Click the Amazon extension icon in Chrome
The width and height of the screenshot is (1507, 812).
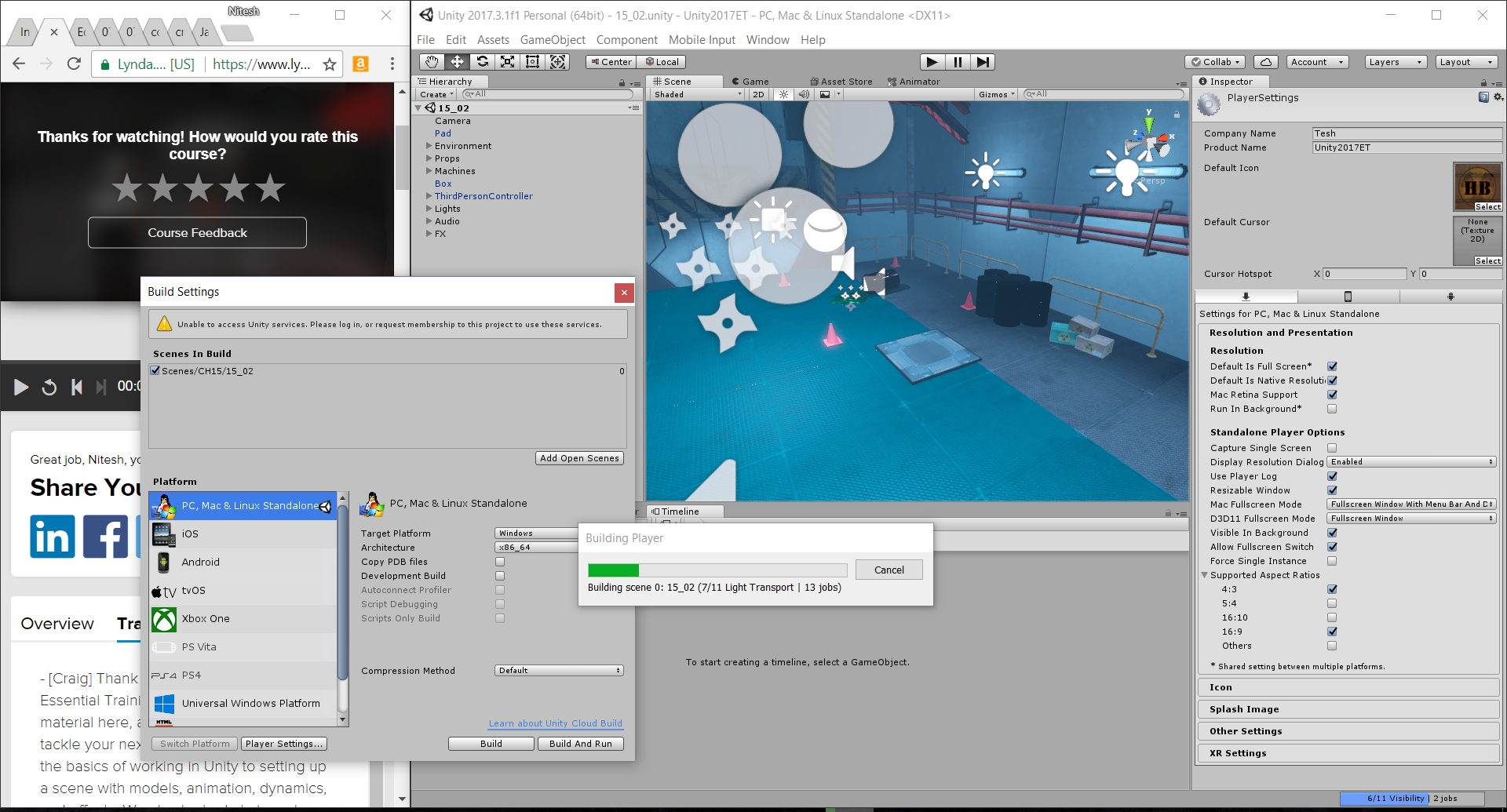click(x=361, y=64)
